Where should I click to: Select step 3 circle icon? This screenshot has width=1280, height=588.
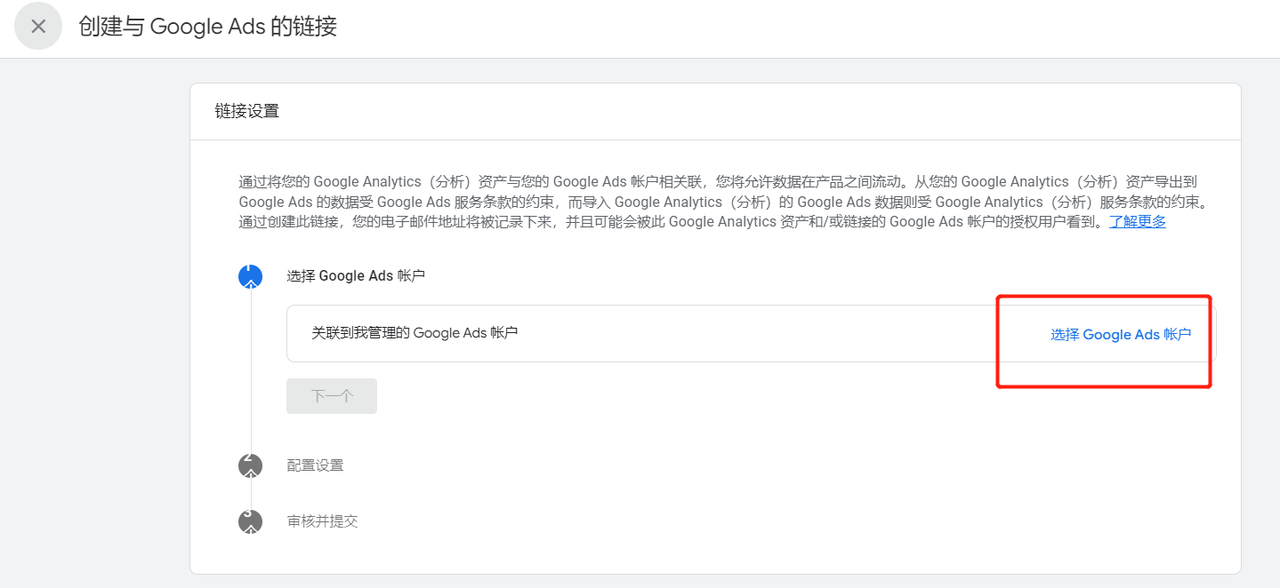(x=250, y=521)
